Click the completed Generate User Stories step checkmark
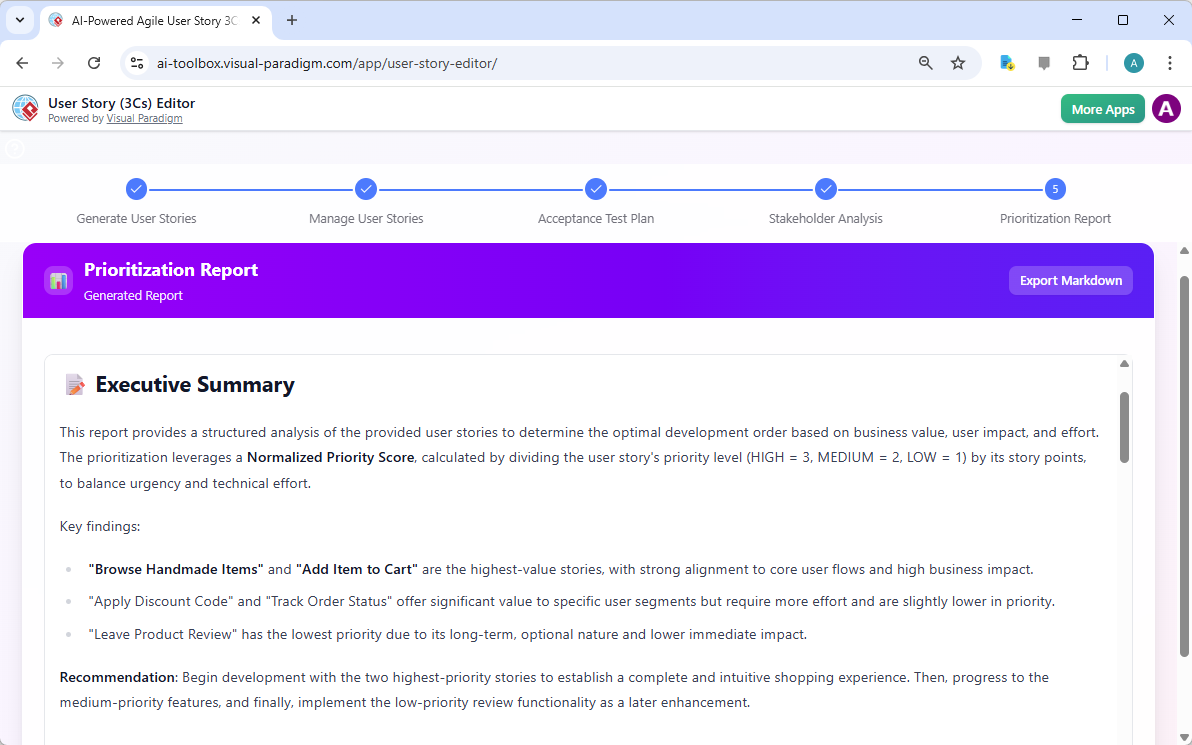 pos(136,189)
